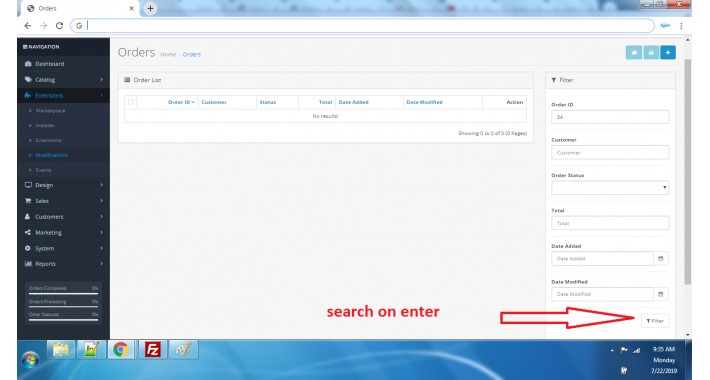Sort by Date Added column header

point(353,102)
